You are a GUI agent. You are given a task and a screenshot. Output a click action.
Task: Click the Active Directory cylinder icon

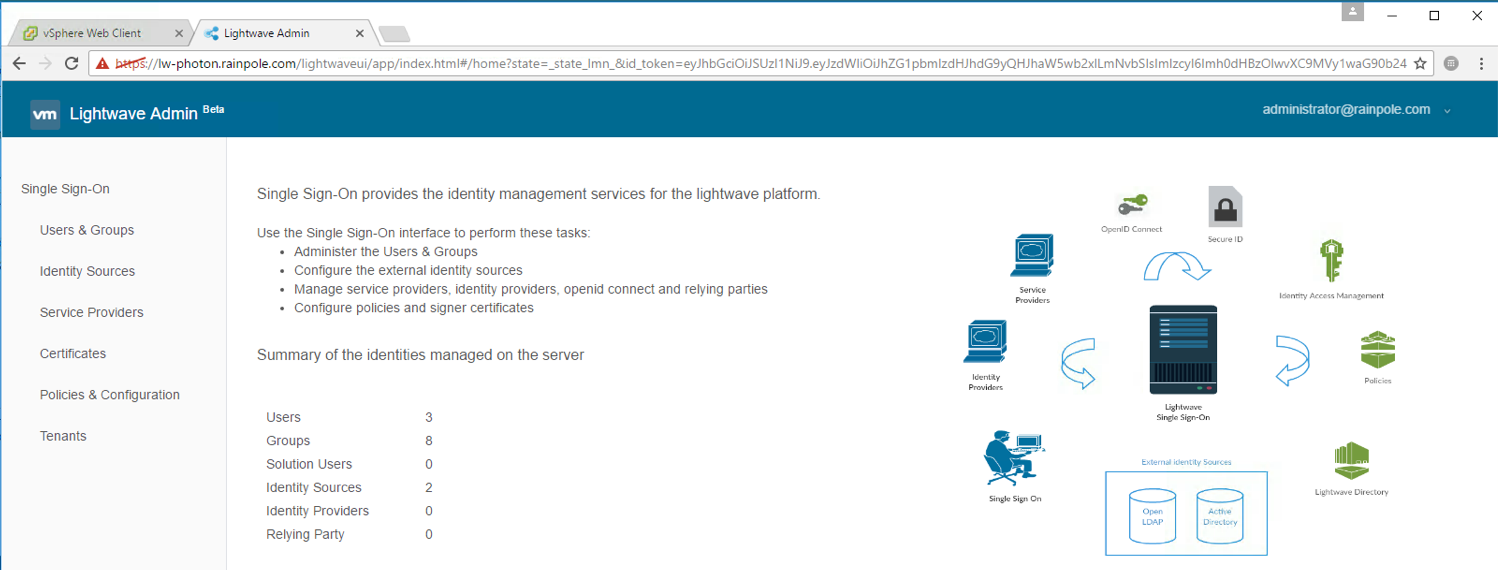pos(1220,516)
